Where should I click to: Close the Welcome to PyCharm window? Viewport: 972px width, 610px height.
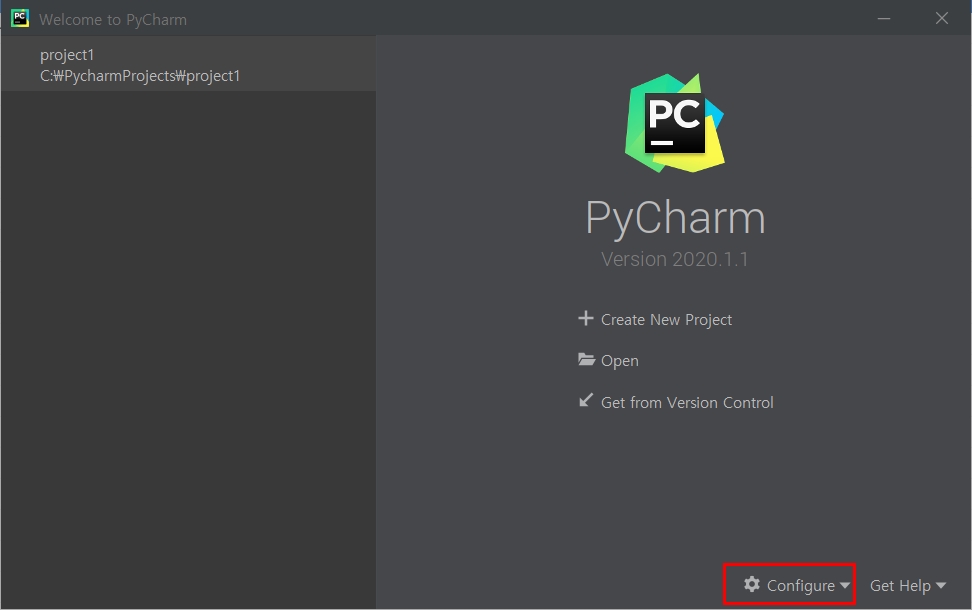click(942, 19)
